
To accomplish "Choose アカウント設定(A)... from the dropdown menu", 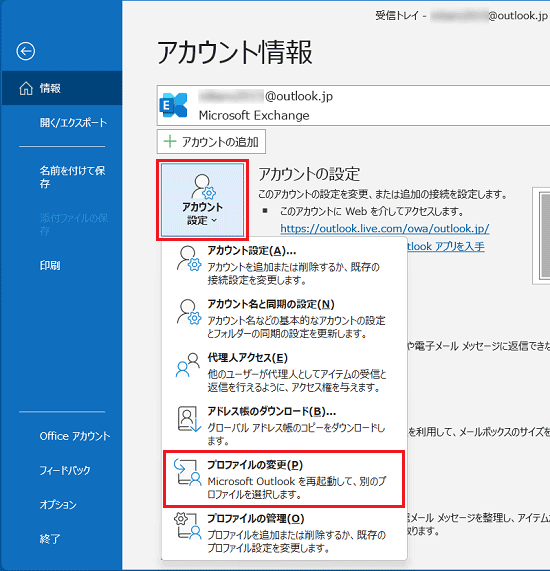I will point(284,265).
